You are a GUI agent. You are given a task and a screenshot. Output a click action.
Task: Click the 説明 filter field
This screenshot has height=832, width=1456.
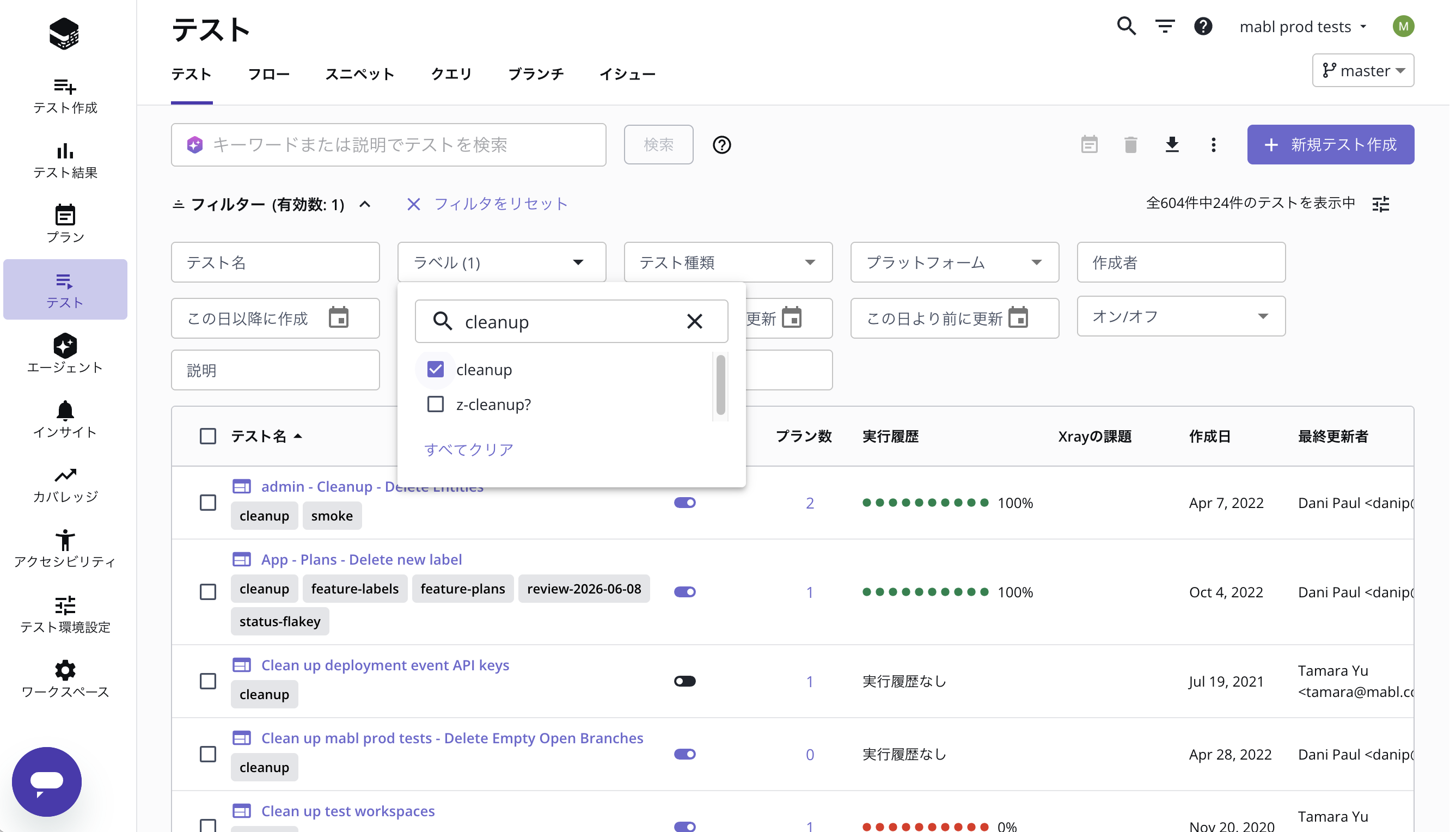[x=277, y=371]
